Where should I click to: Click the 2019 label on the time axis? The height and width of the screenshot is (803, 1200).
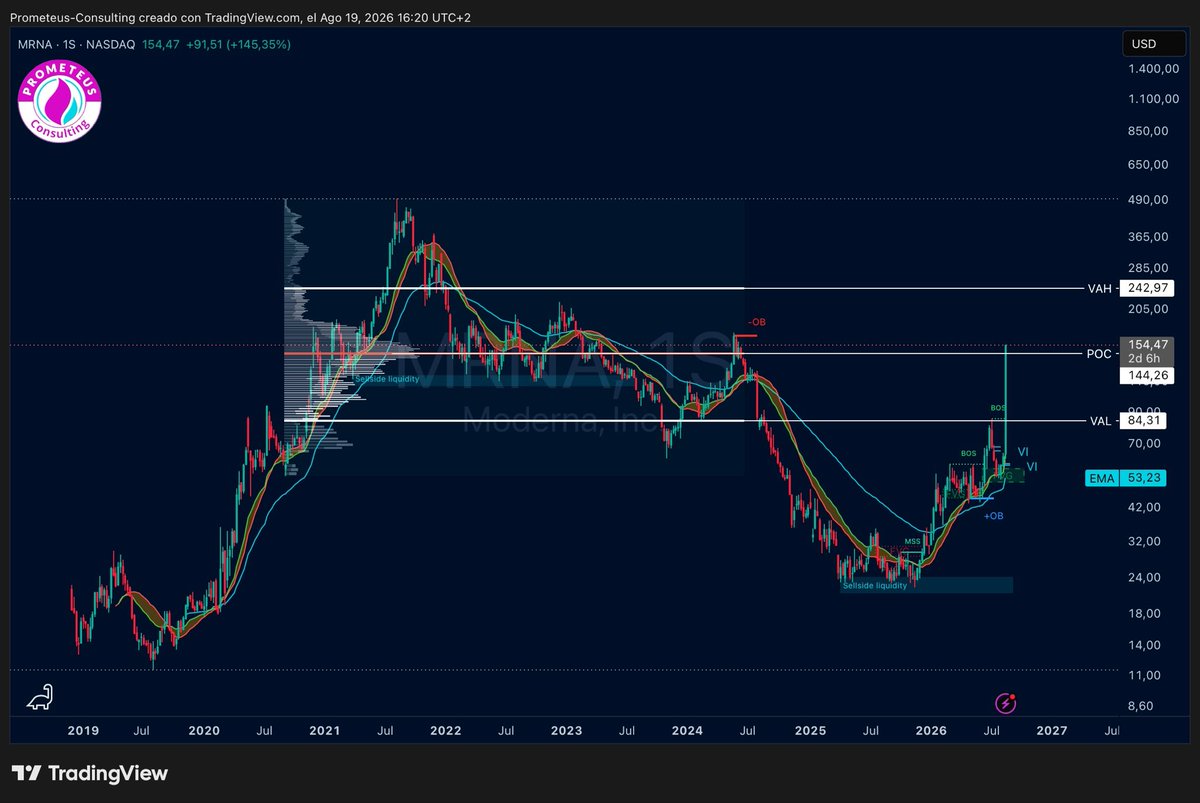(x=83, y=731)
